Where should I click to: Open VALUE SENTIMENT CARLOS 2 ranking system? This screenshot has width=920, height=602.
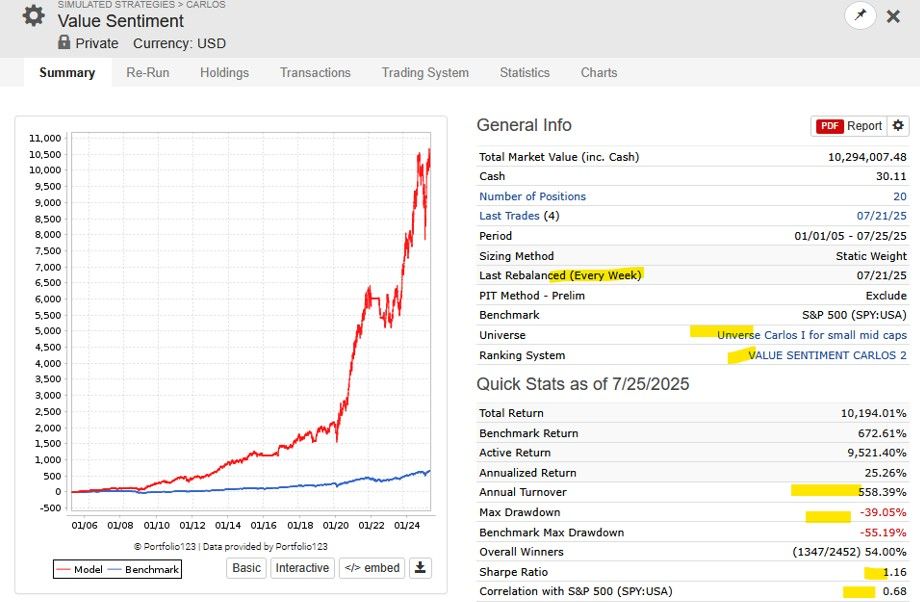point(827,356)
